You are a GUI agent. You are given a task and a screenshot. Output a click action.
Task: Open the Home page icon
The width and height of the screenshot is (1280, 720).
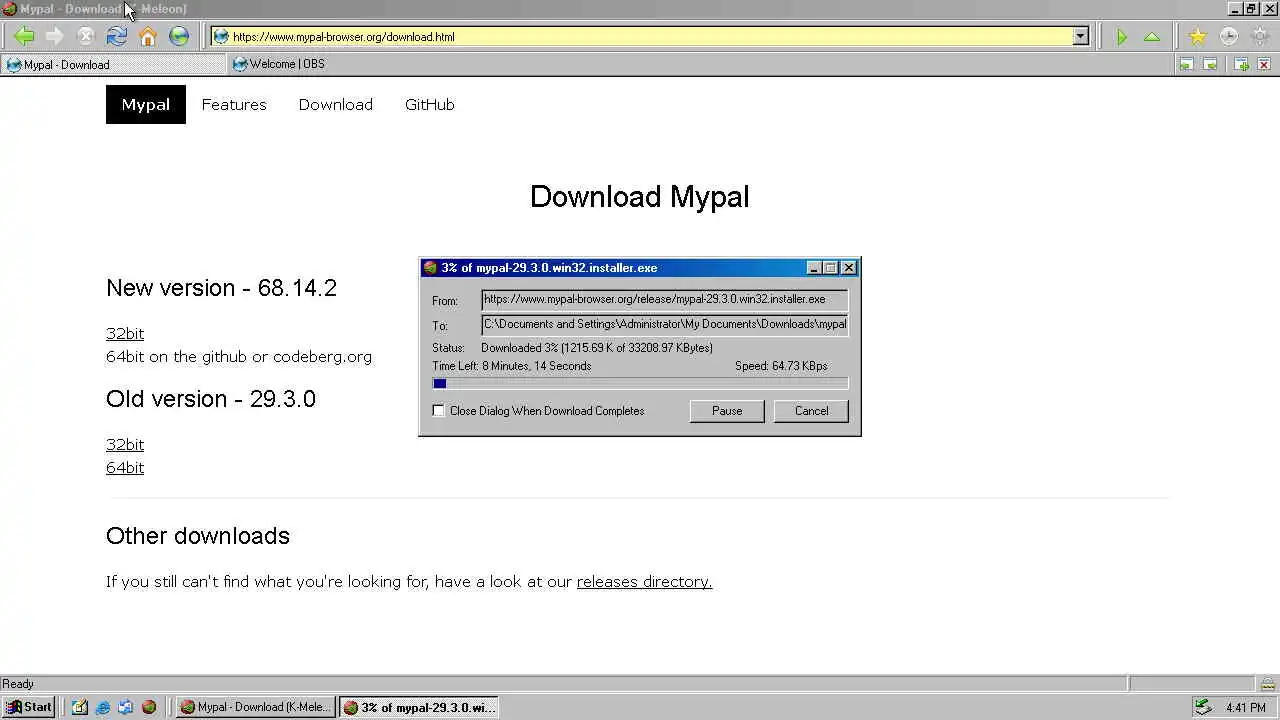(148, 37)
